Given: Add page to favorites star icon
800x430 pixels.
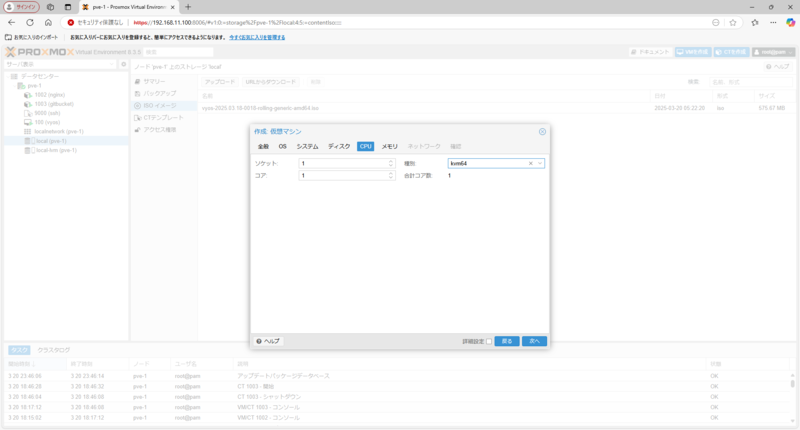Looking at the screenshot, I should pos(733,22).
